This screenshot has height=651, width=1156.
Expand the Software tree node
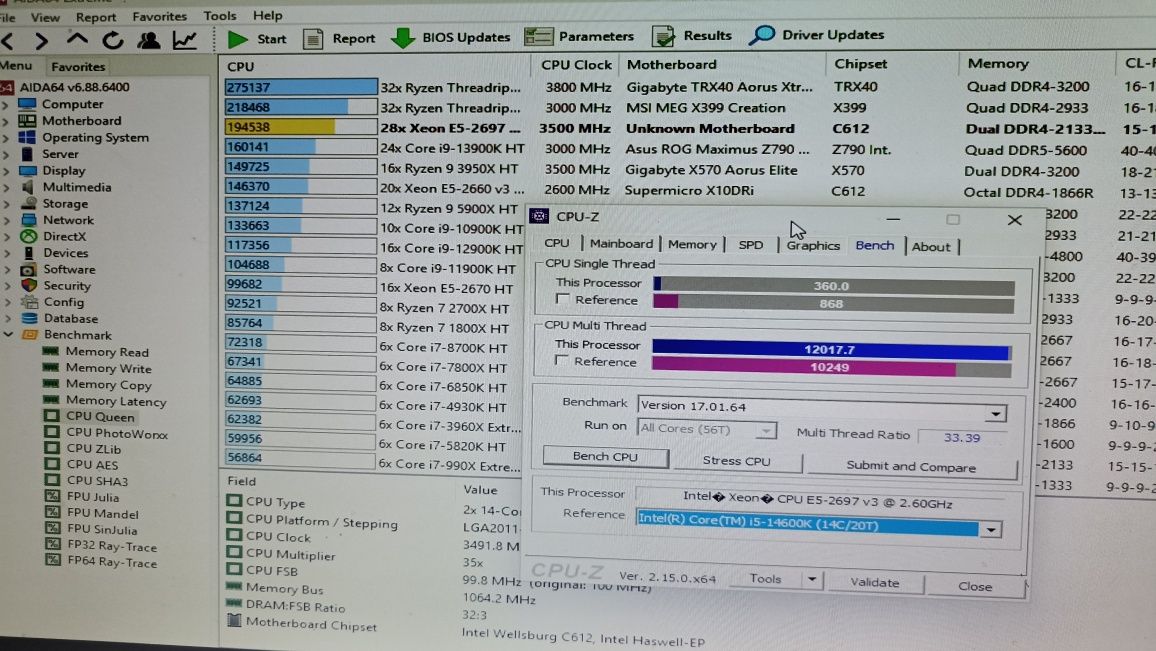tap(7, 269)
